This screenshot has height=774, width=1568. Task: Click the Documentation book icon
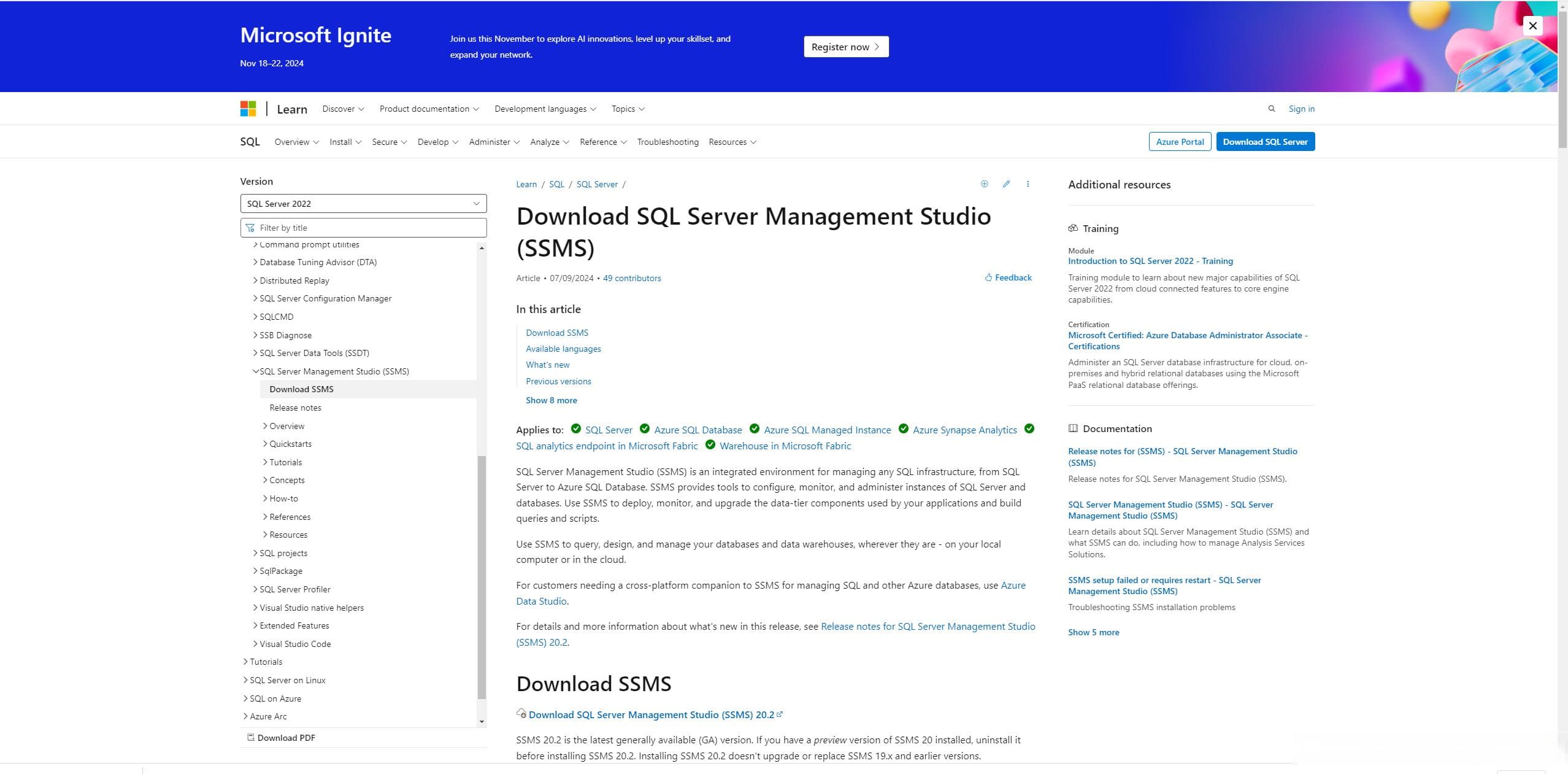pyautogui.click(x=1073, y=428)
